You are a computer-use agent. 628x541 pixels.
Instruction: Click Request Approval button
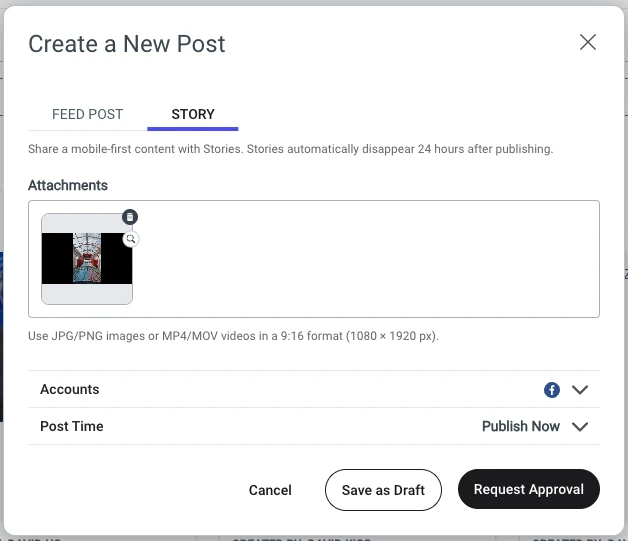(x=529, y=489)
